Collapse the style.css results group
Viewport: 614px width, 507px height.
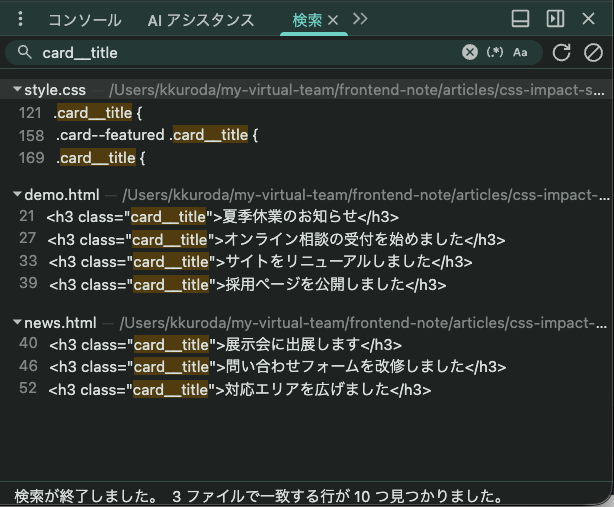tap(17, 89)
